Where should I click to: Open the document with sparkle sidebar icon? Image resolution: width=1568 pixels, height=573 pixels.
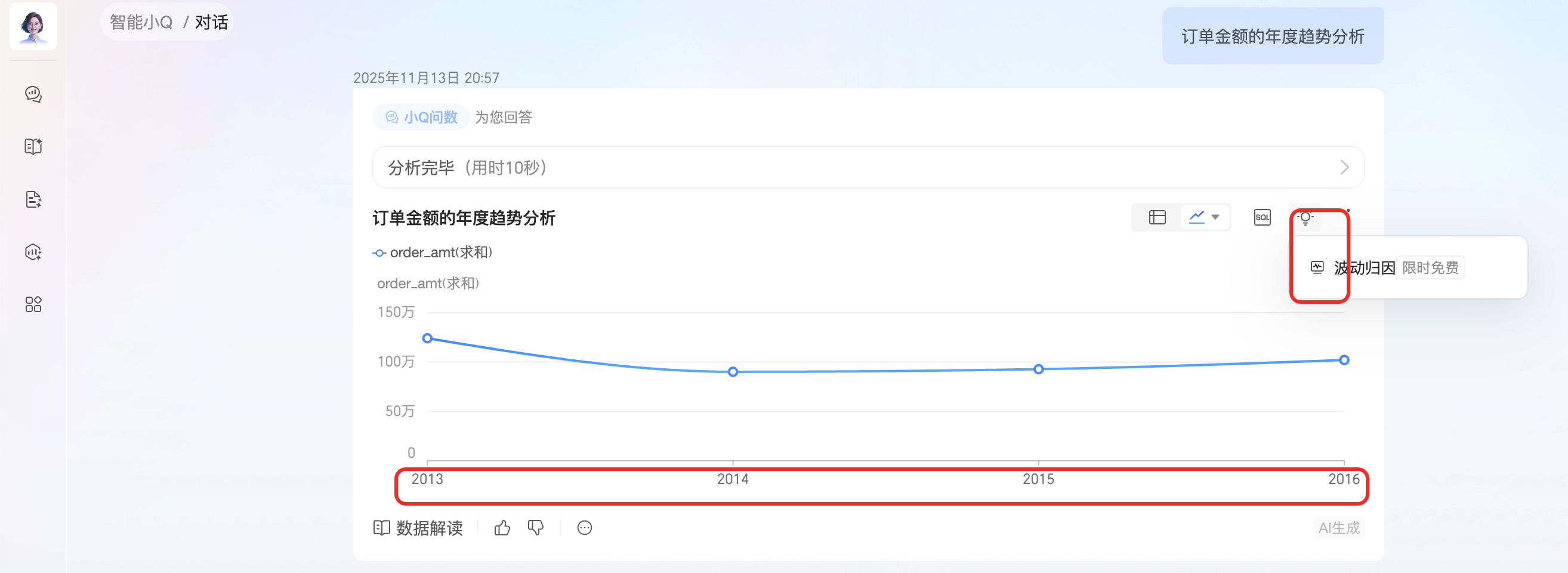click(33, 199)
